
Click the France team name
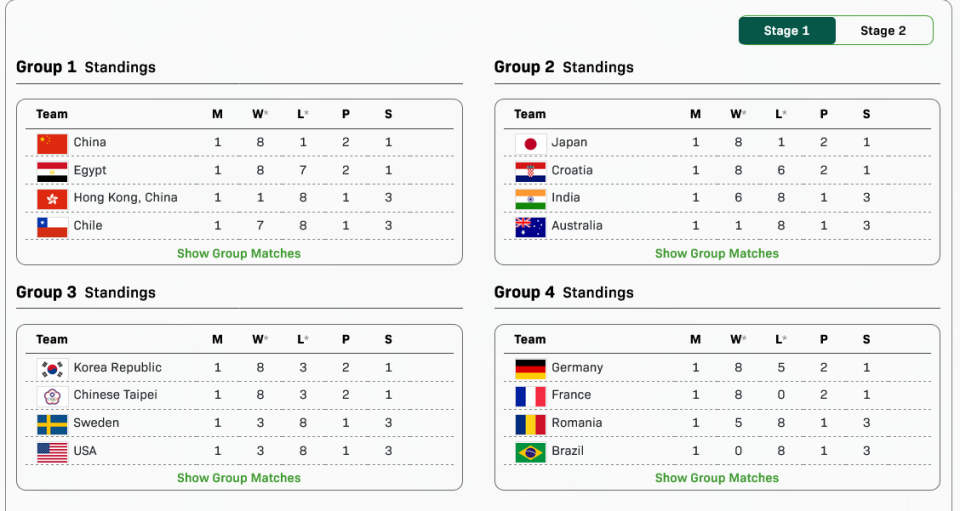click(571, 395)
